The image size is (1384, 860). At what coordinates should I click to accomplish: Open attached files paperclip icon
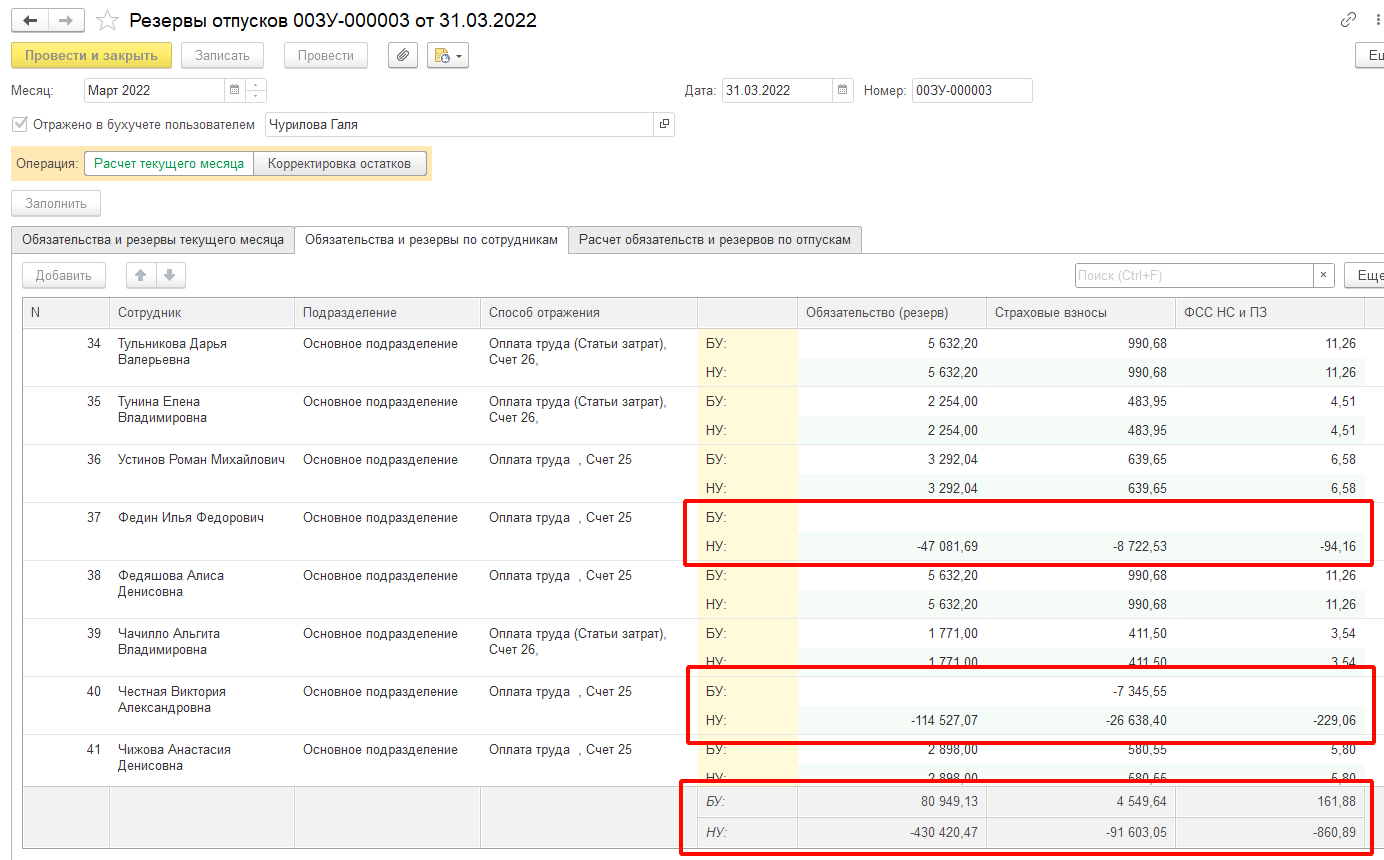click(402, 56)
